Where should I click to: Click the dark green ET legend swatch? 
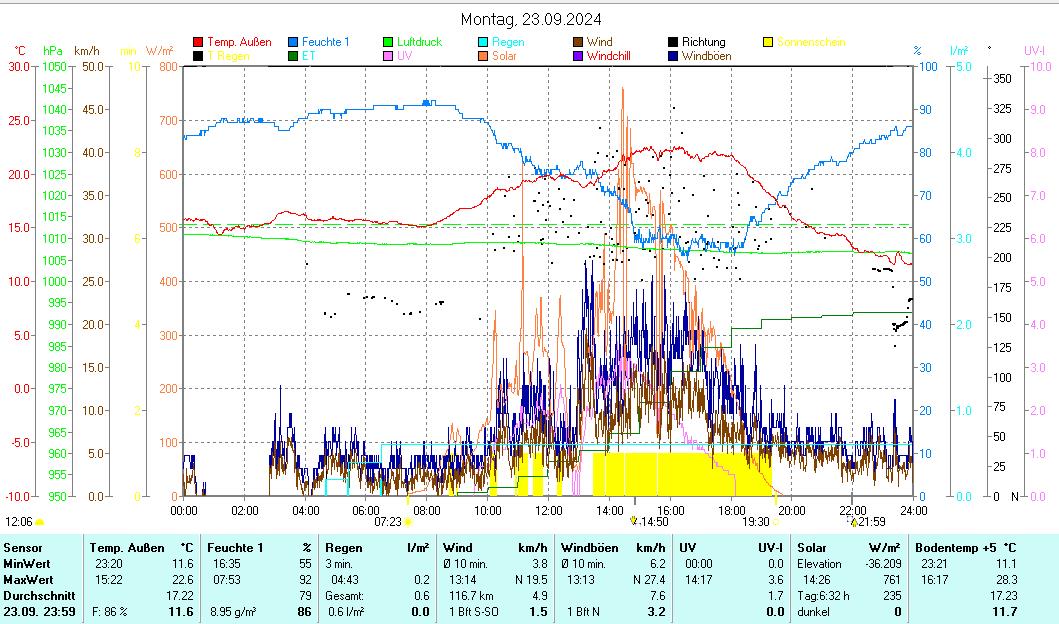293,56
